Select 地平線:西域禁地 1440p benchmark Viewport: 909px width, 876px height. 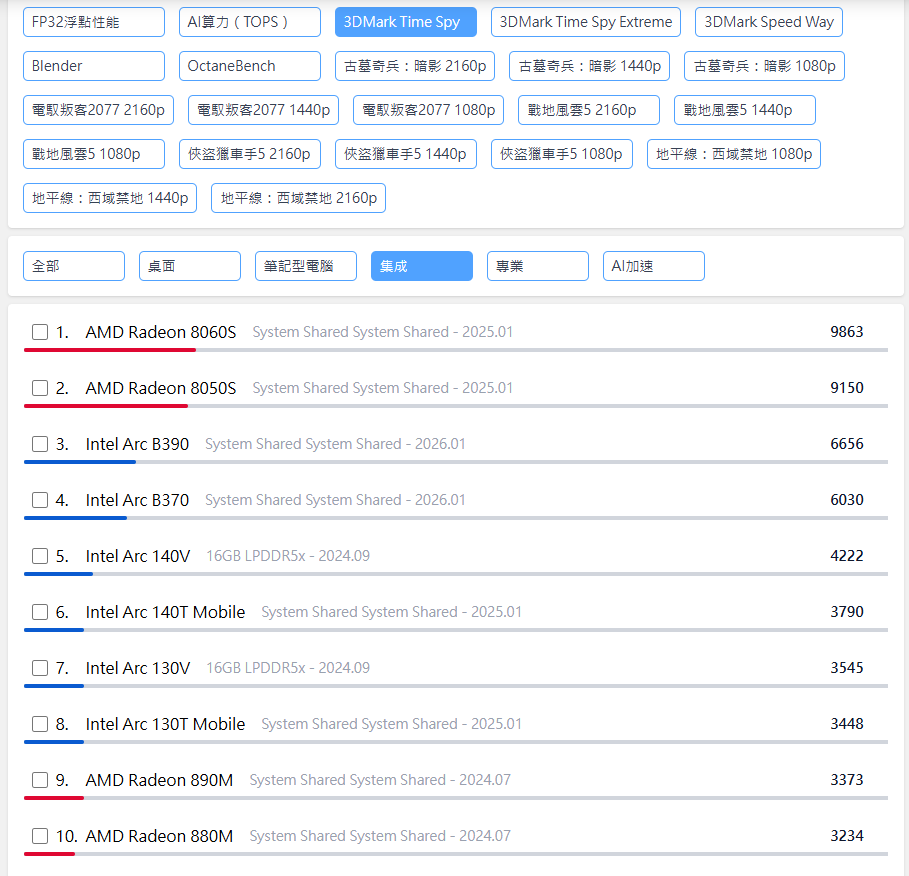coord(110,198)
